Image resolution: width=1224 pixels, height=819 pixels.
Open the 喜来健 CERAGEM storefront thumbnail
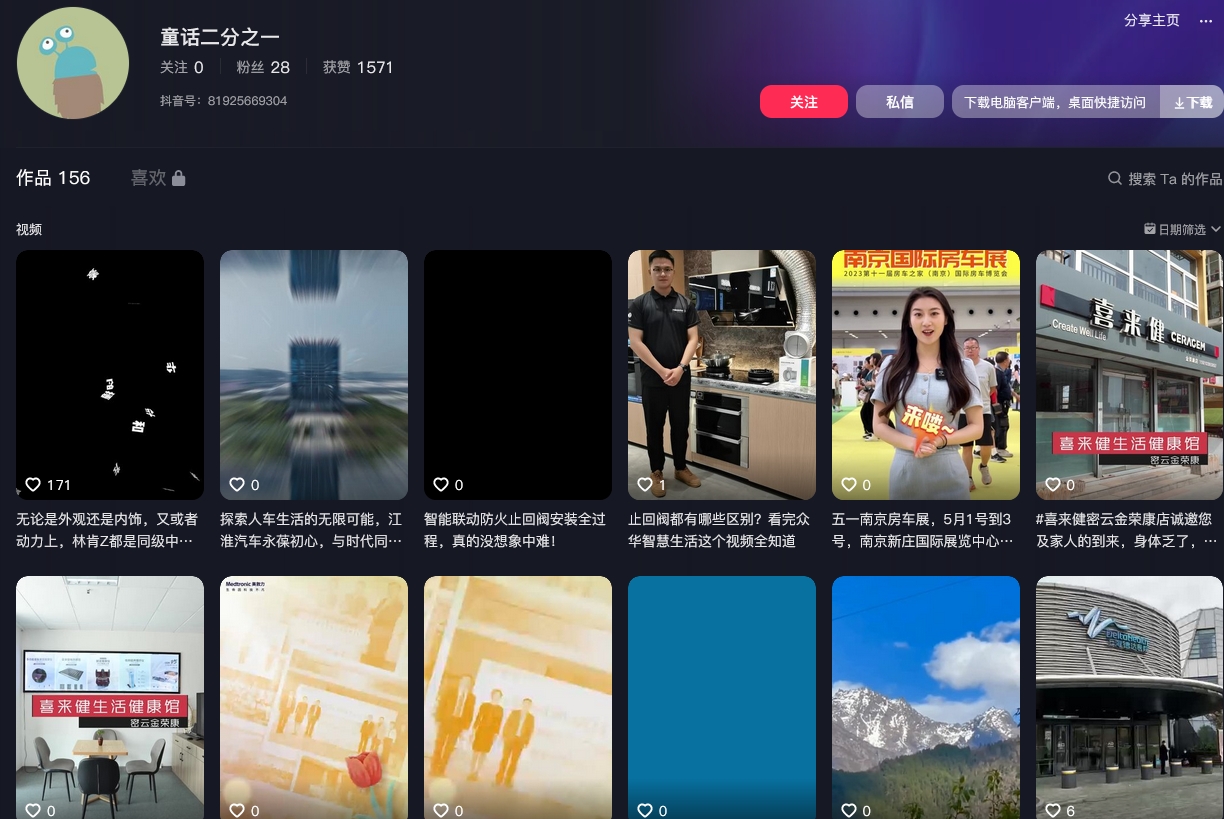pyautogui.click(x=1130, y=375)
